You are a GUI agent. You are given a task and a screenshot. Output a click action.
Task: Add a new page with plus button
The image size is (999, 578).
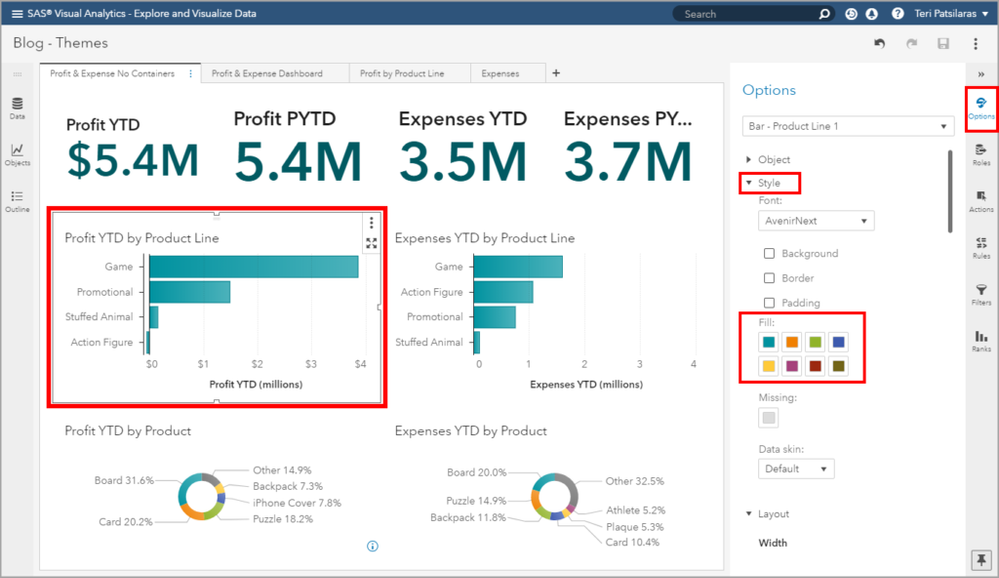pyautogui.click(x=557, y=73)
